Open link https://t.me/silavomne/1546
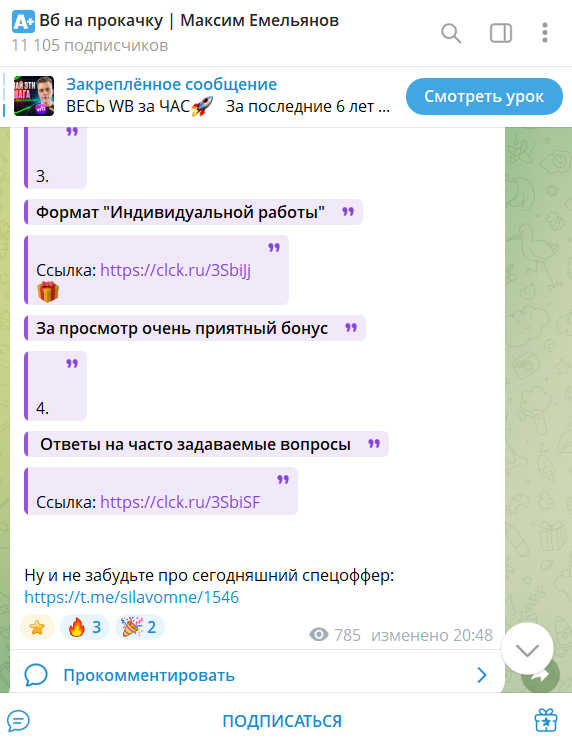This screenshot has width=572, height=745. (132, 597)
